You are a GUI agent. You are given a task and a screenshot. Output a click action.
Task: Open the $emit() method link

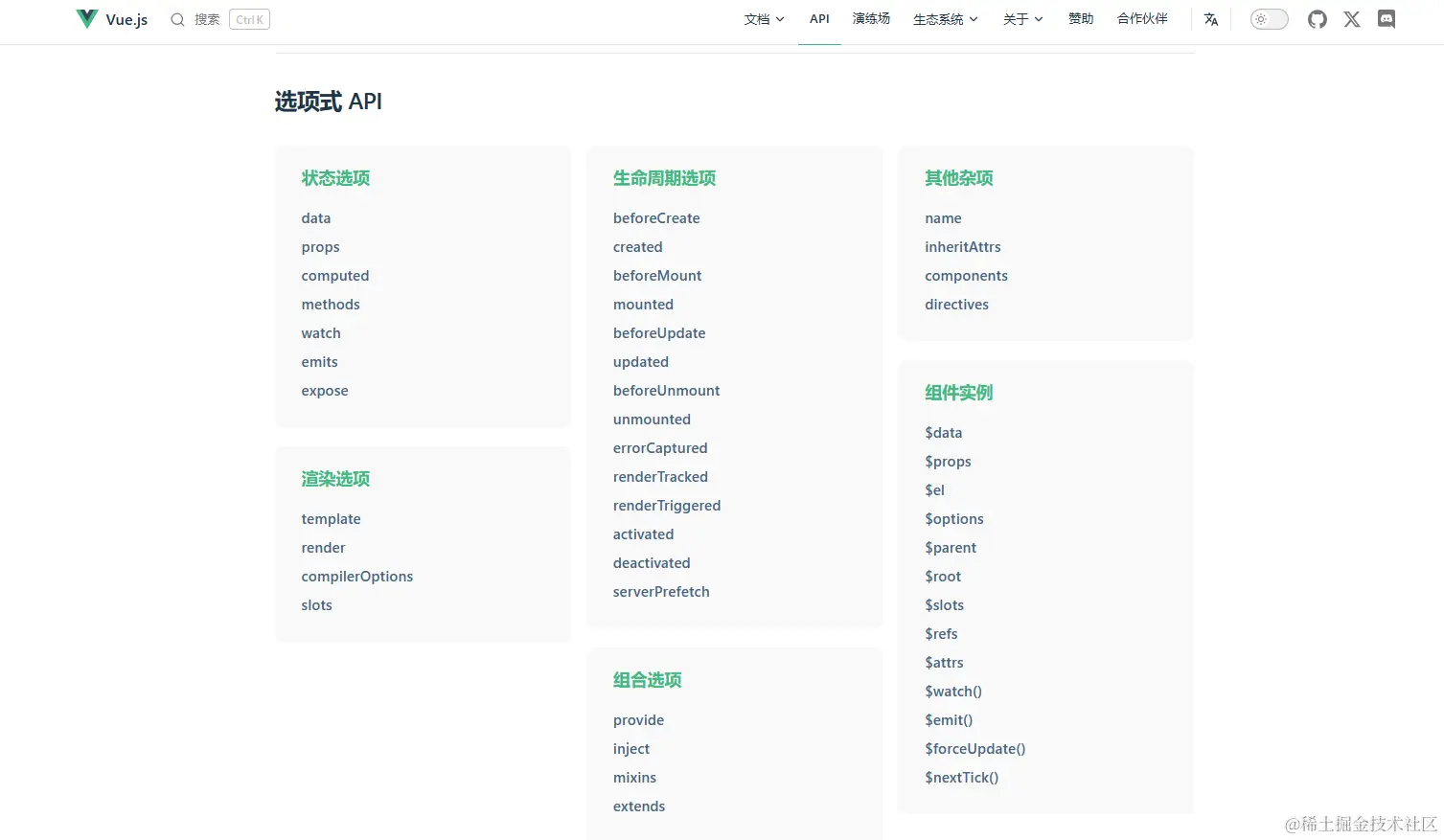(949, 720)
